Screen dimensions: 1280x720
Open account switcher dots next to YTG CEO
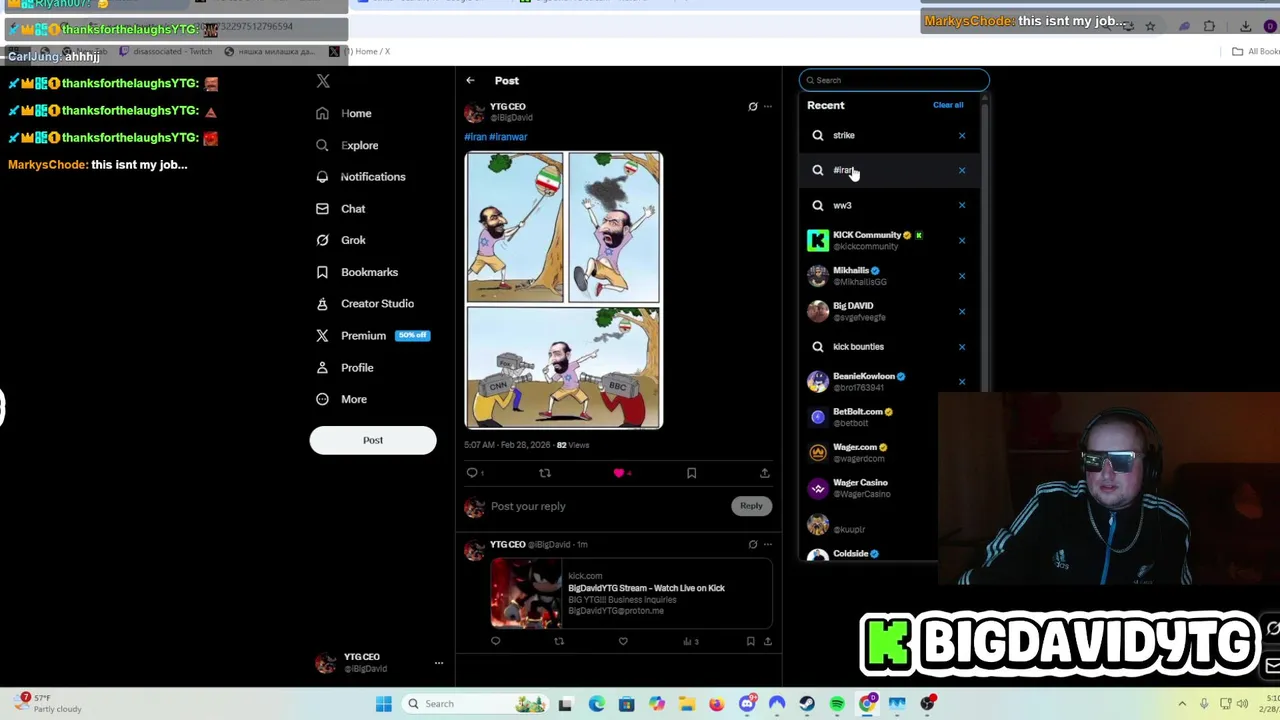438,663
